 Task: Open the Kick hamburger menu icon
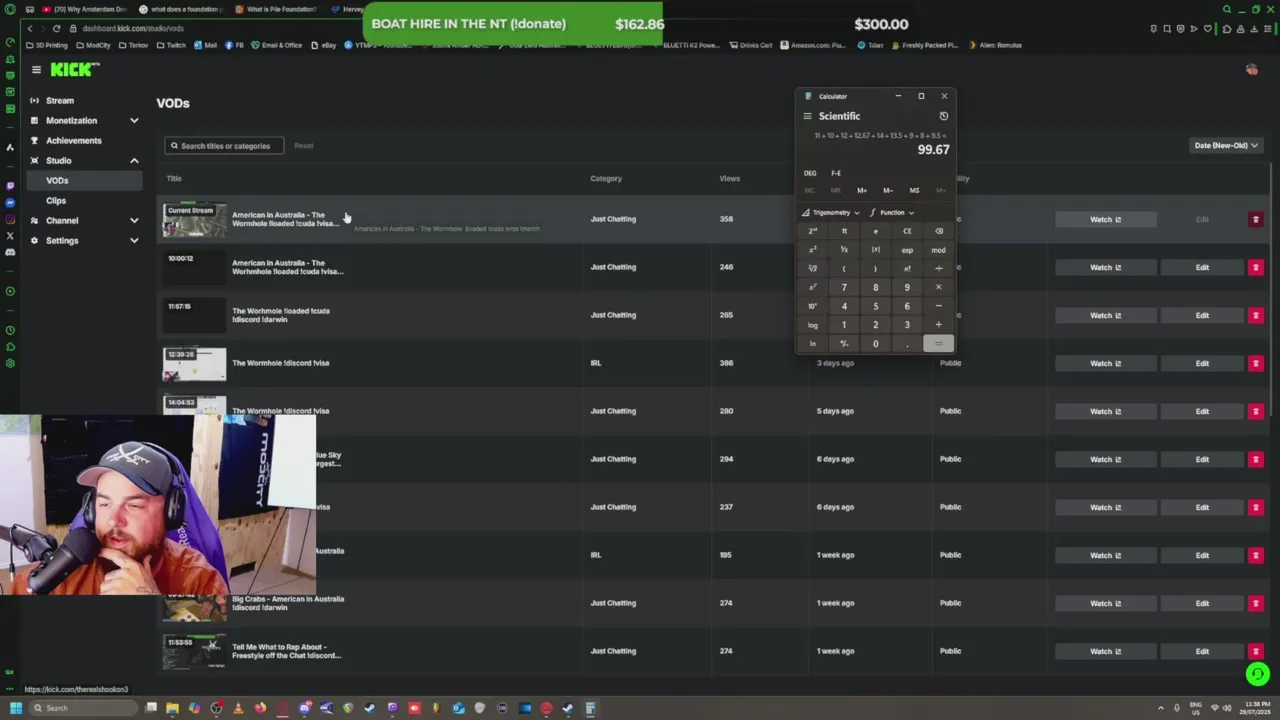[x=36, y=69]
